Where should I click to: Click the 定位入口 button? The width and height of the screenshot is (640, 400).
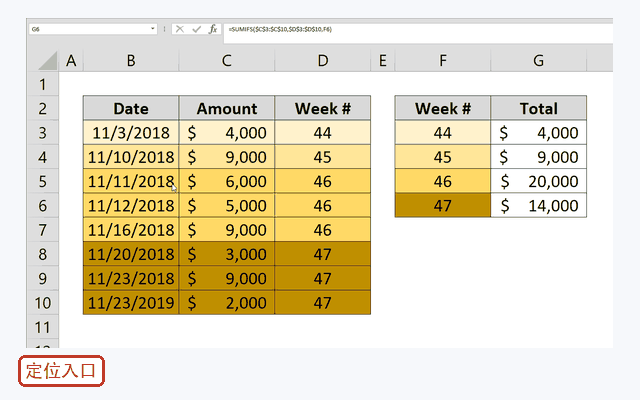(x=61, y=371)
